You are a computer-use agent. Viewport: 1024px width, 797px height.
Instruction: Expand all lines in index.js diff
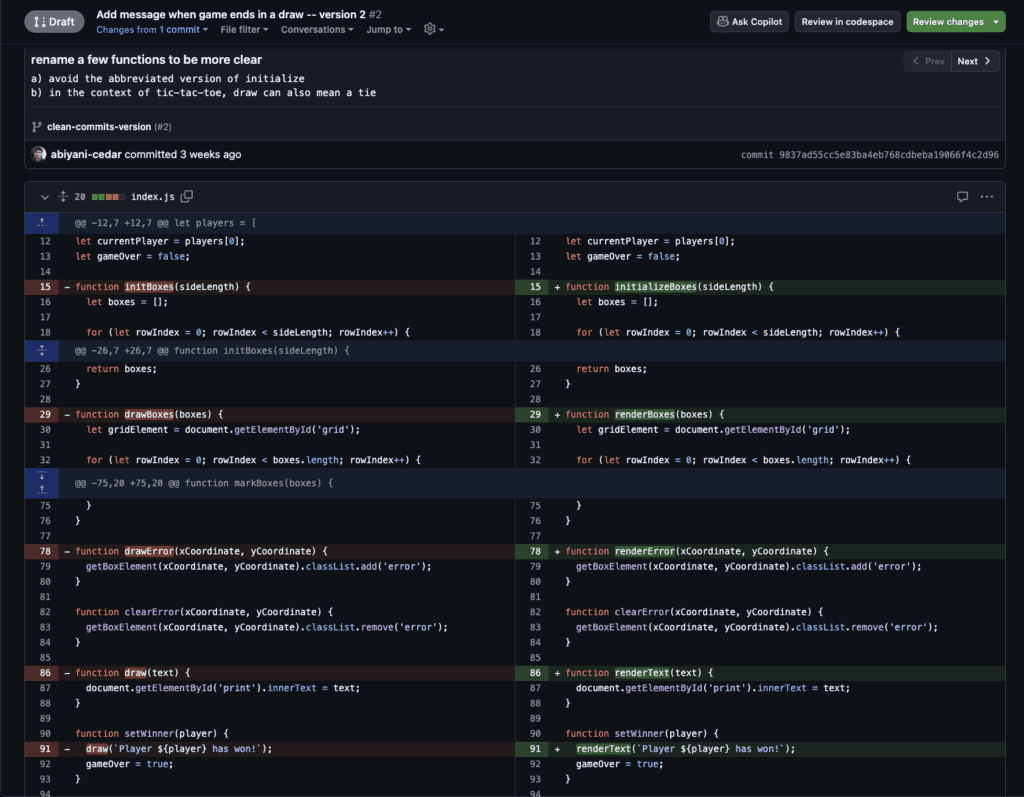coord(62,197)
